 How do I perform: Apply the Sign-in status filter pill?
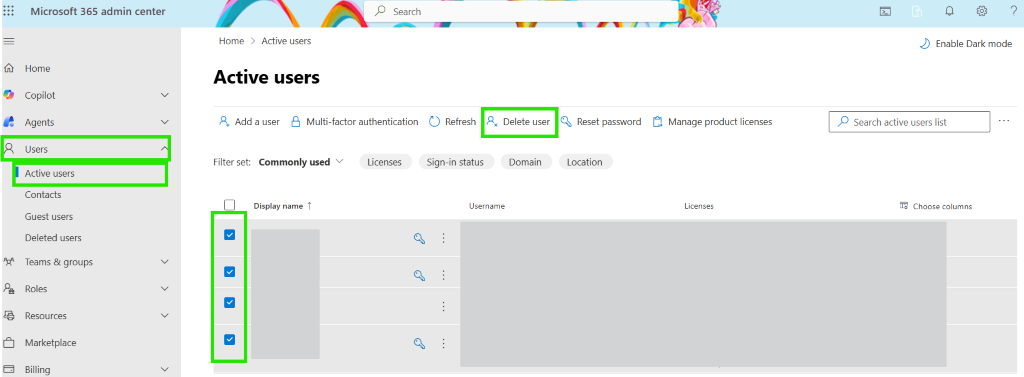click(x=456, y=162)
